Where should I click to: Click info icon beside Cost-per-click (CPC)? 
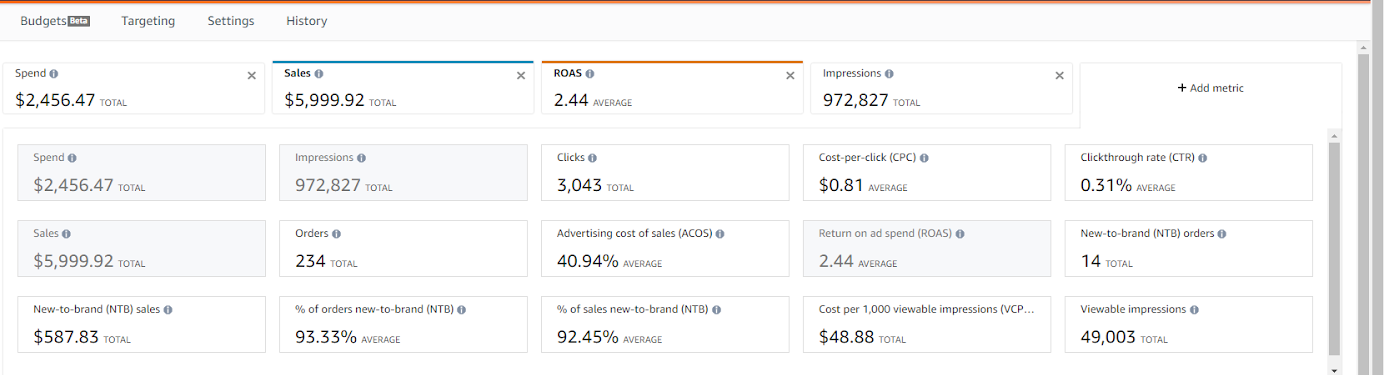pyautogui.click(x=924, y=158)
